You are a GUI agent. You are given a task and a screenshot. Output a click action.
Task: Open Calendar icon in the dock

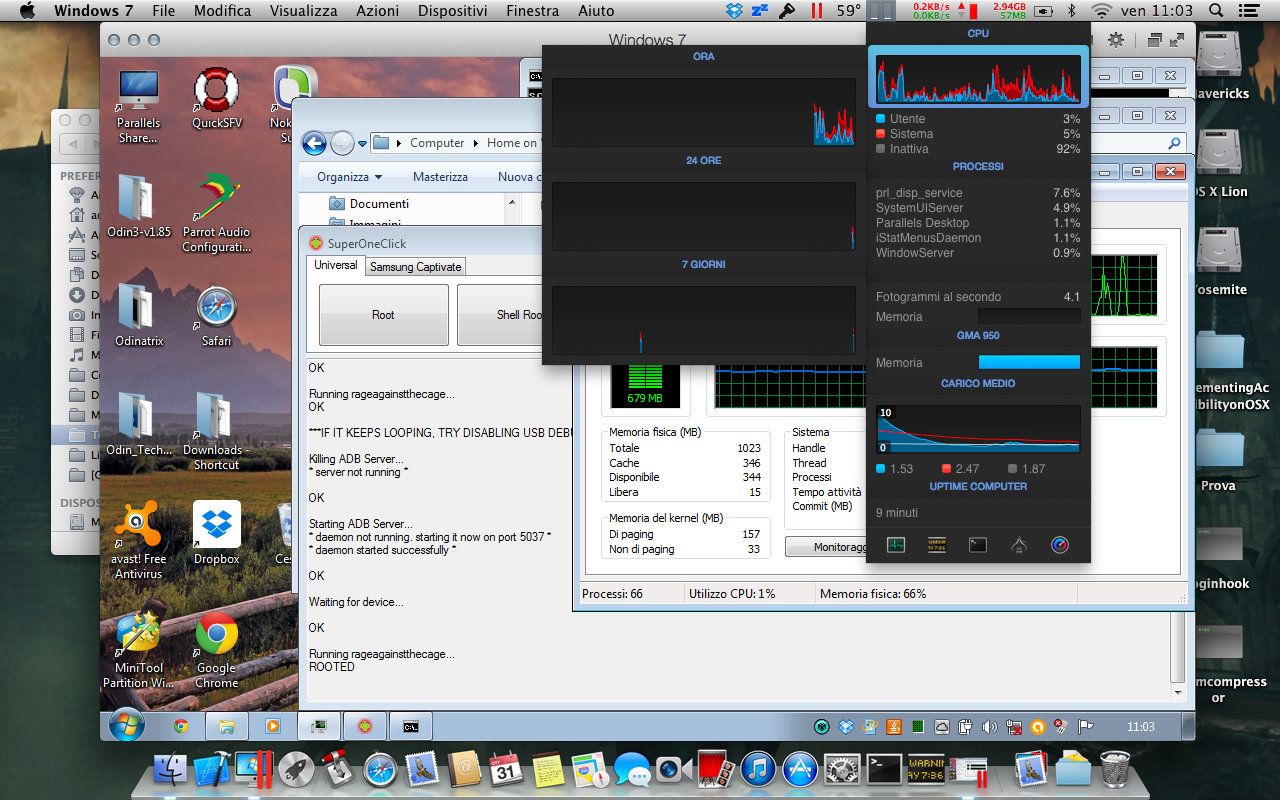(x=507, y=769)
